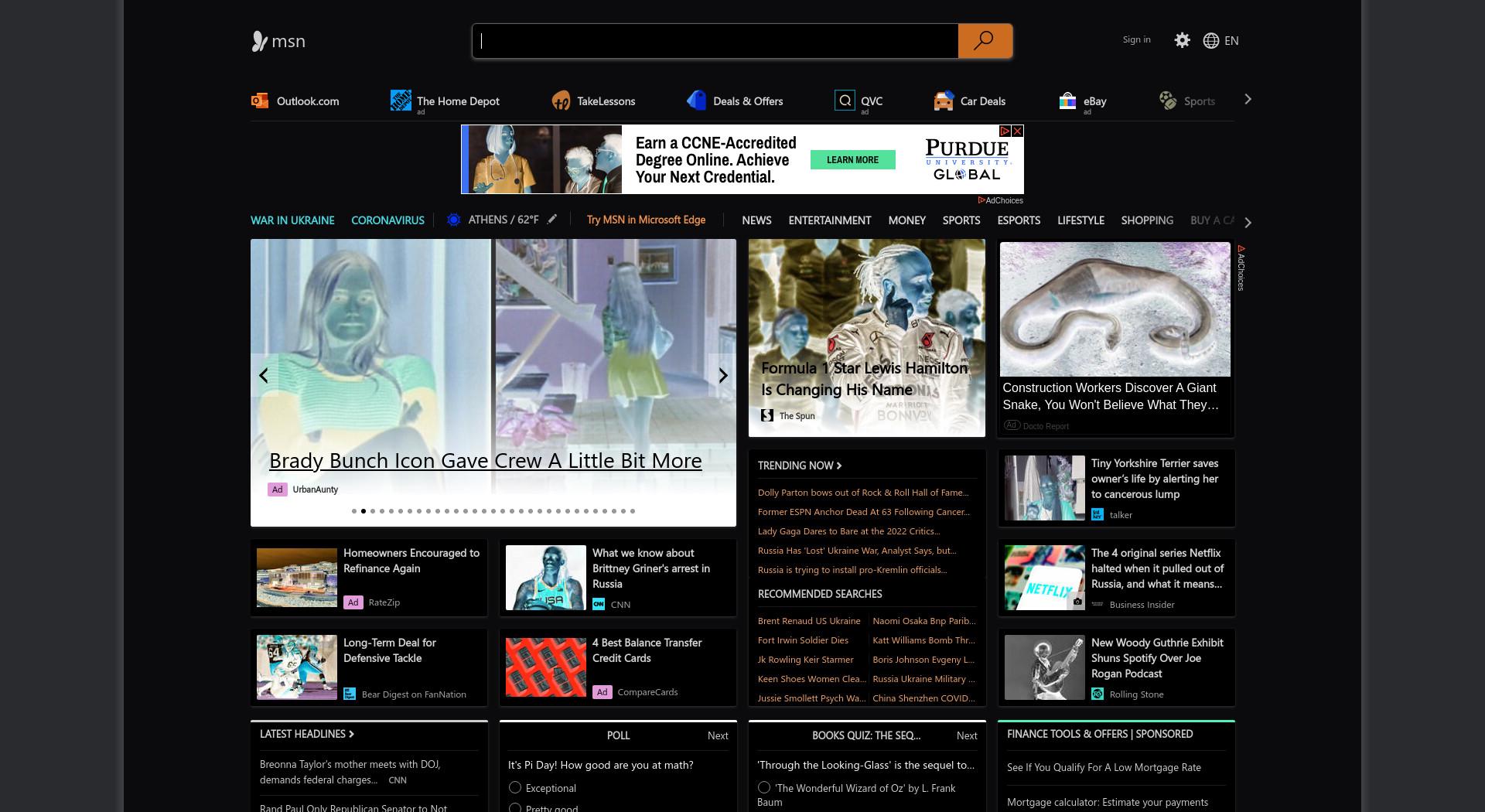Open the LIFESTYLE category
Screen dimensions: 1485x812
pos(1080,220)
